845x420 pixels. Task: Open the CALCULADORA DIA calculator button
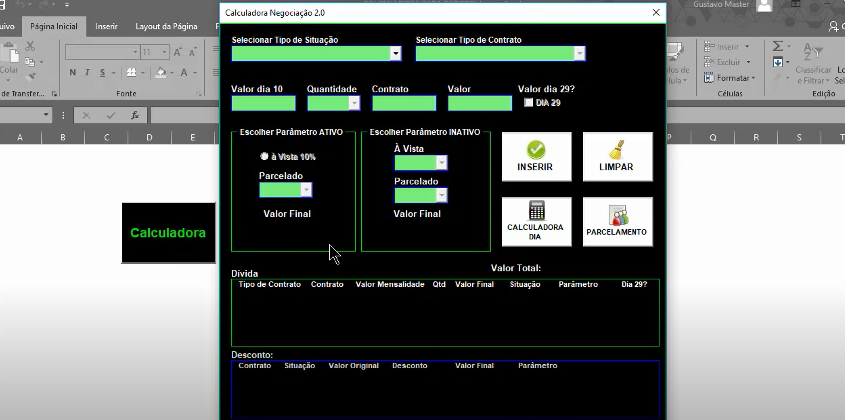click(x=536, y=221)
